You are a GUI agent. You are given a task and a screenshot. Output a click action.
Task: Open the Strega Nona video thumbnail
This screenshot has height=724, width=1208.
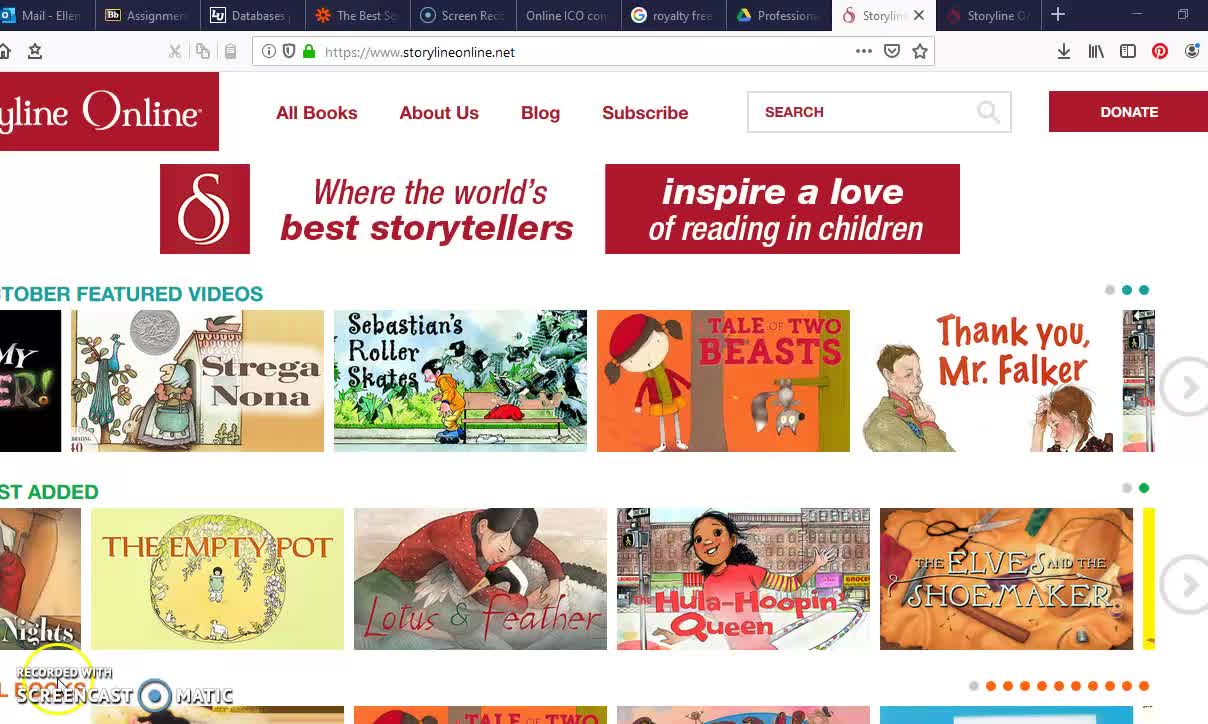click(197, 381)
